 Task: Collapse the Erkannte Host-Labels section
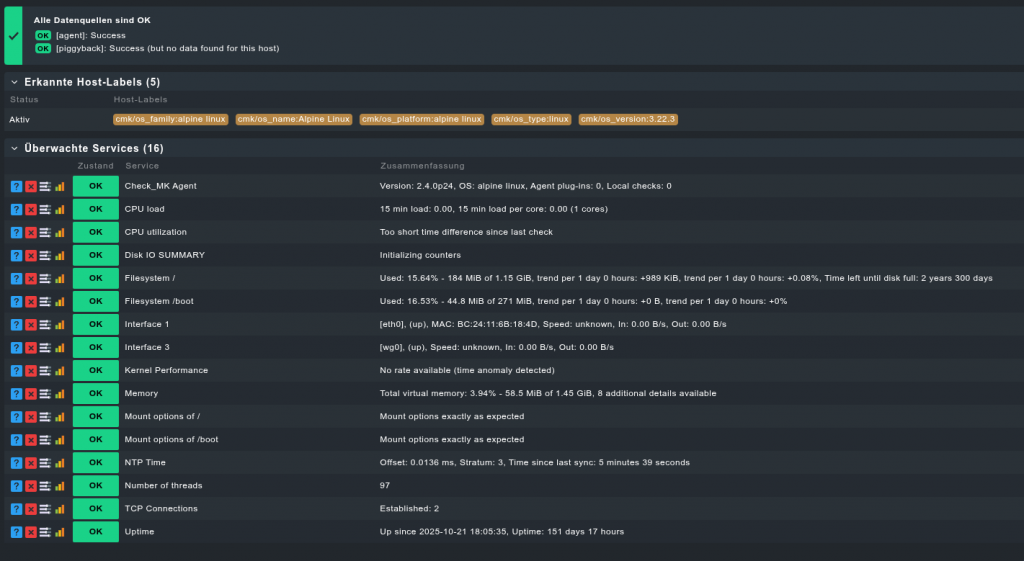(x=14, y=82)
